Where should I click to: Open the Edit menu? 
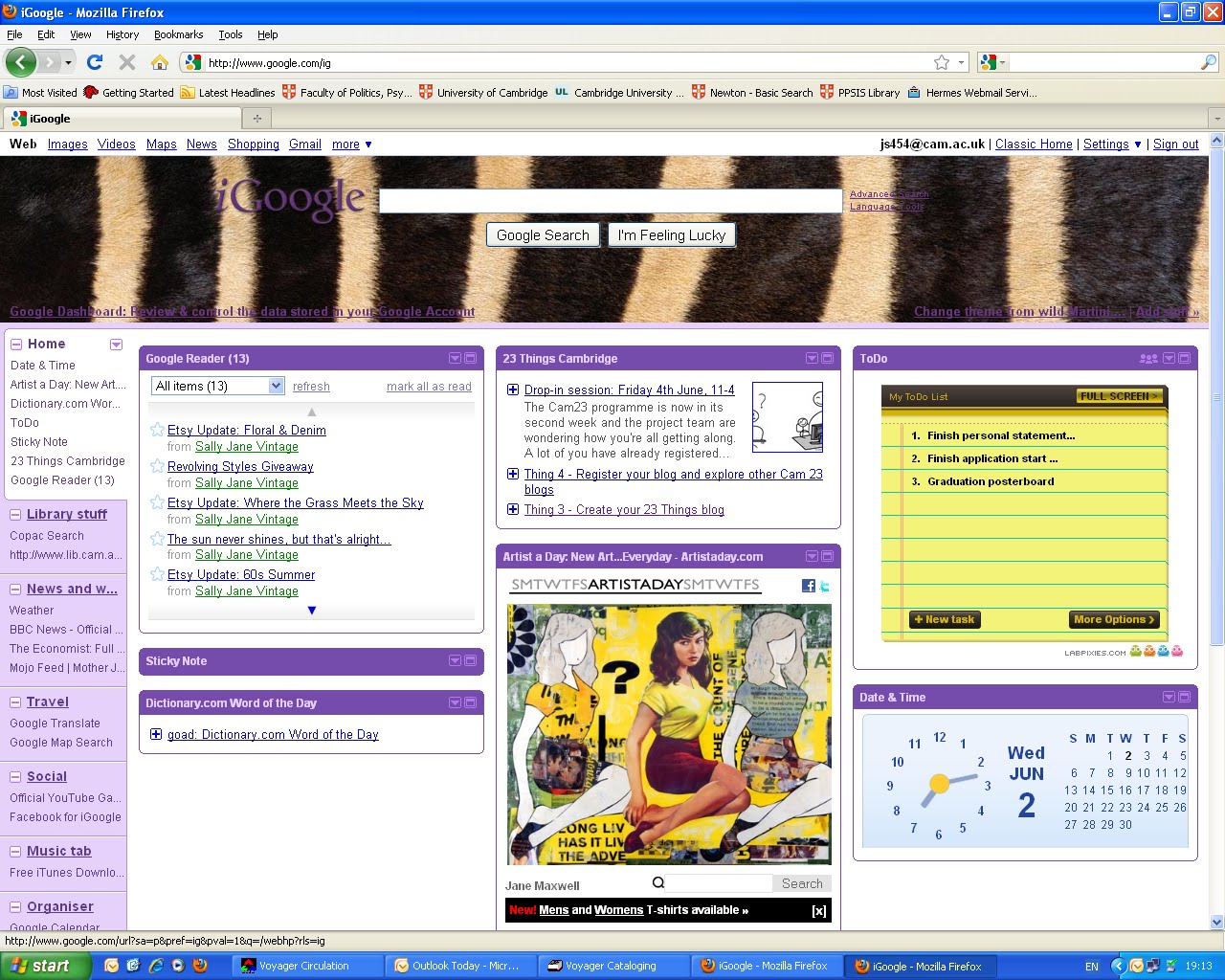pyautogui.click(x=46, y=34)
